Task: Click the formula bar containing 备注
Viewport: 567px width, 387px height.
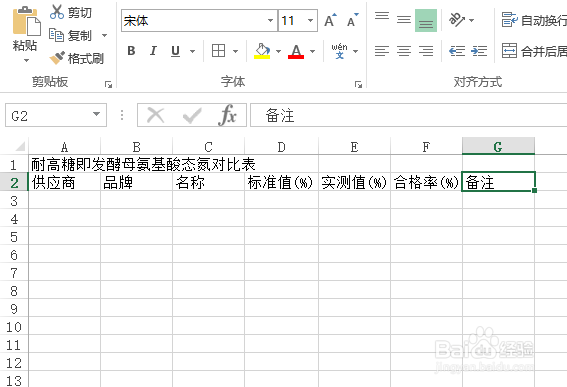Action: click(x=409, y=115)
